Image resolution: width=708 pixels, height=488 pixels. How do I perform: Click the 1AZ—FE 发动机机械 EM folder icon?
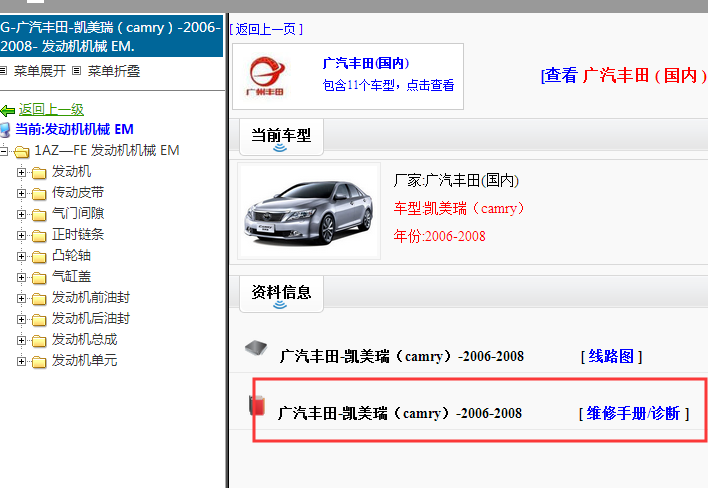[x=22, y=152]
